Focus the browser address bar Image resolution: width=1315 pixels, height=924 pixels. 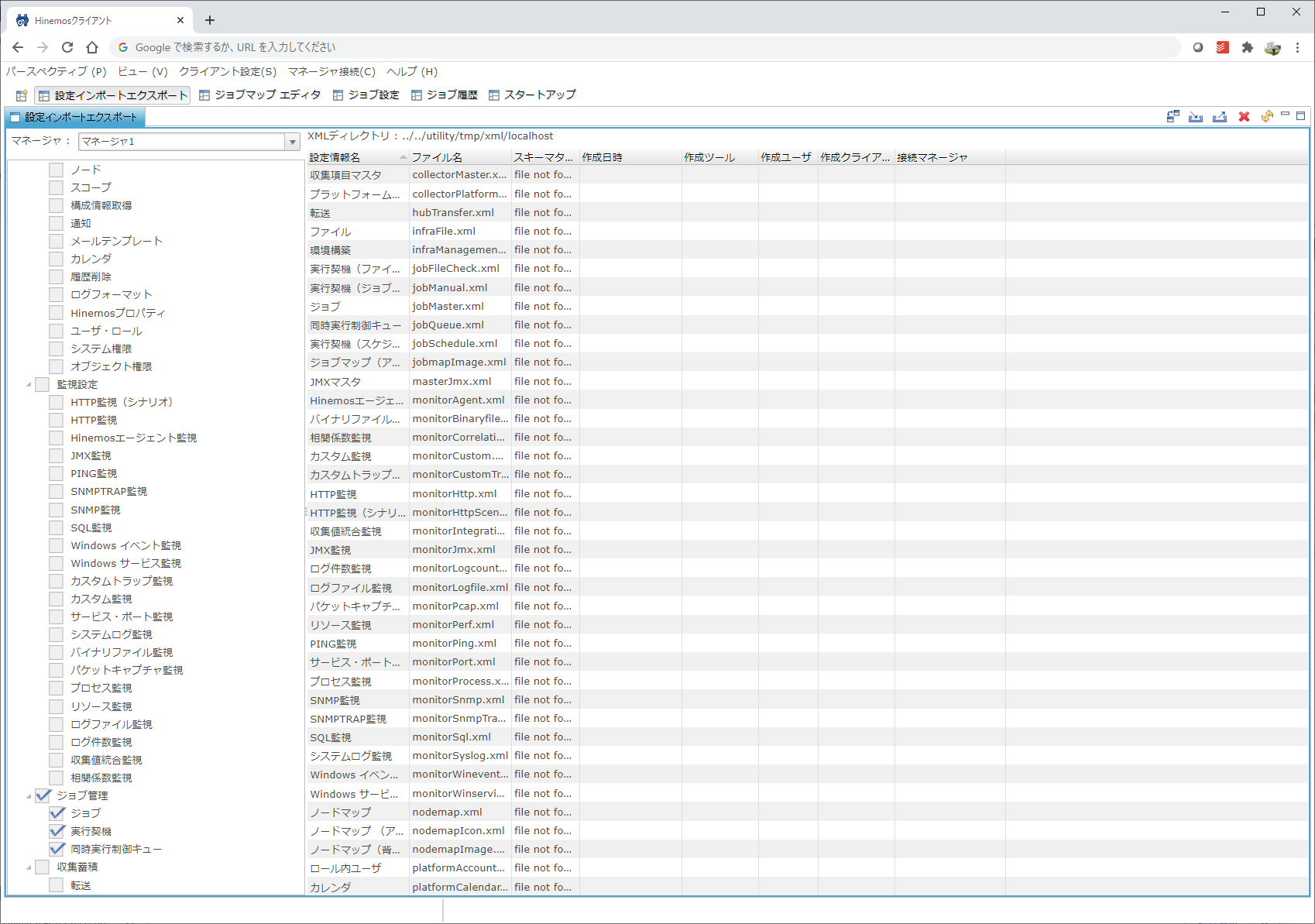[644, 47]
